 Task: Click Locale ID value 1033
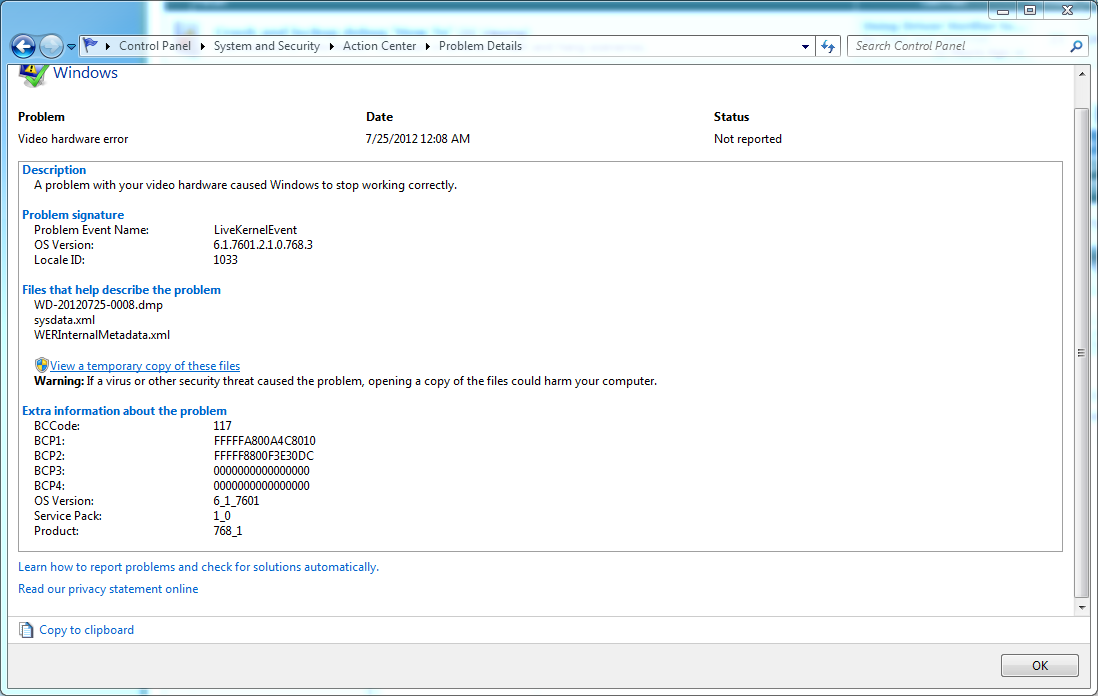(x=225, y=260)
